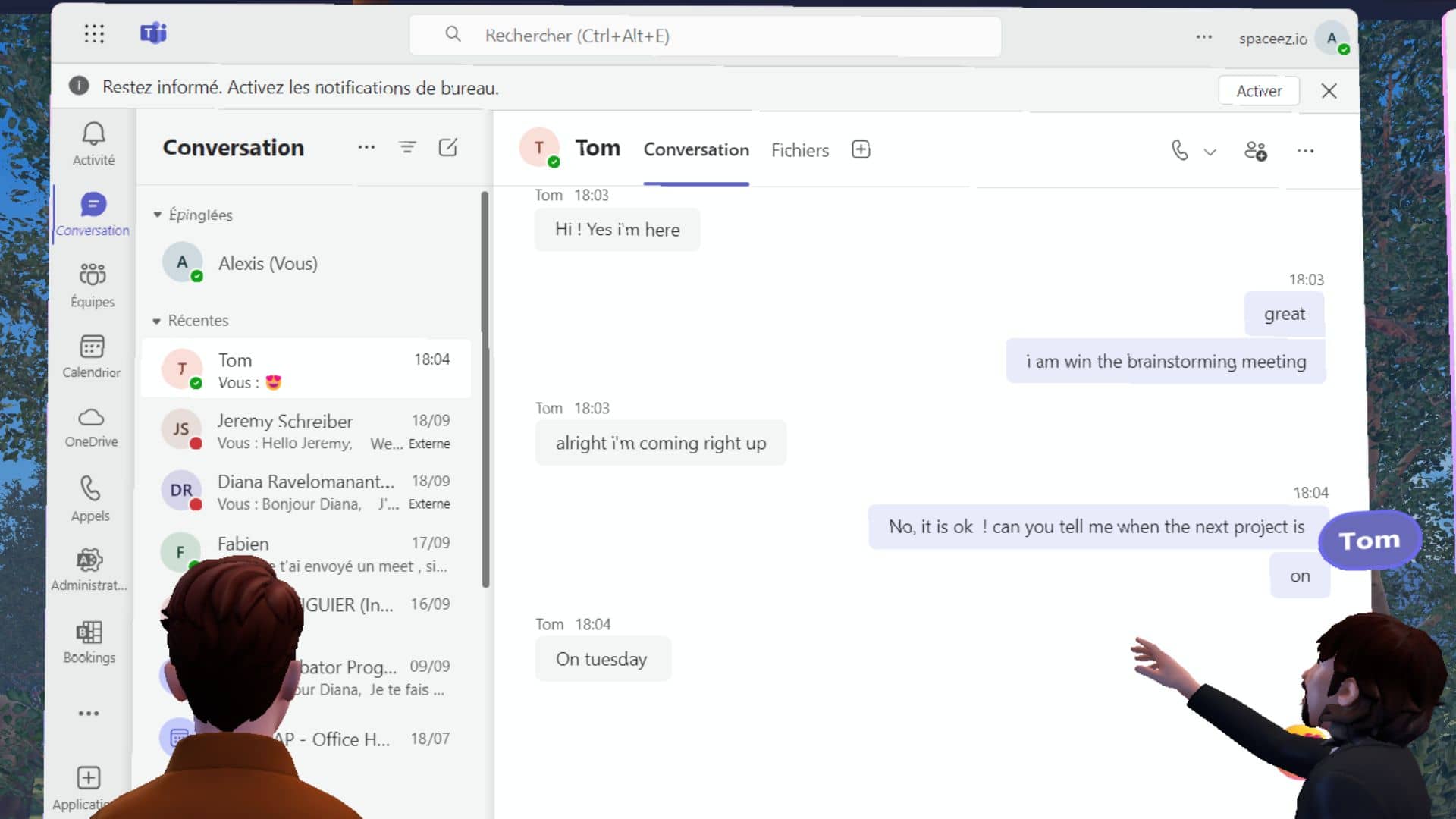
Task: Activate desktop notifications with Activer
Action: [x=1259, y=91]
